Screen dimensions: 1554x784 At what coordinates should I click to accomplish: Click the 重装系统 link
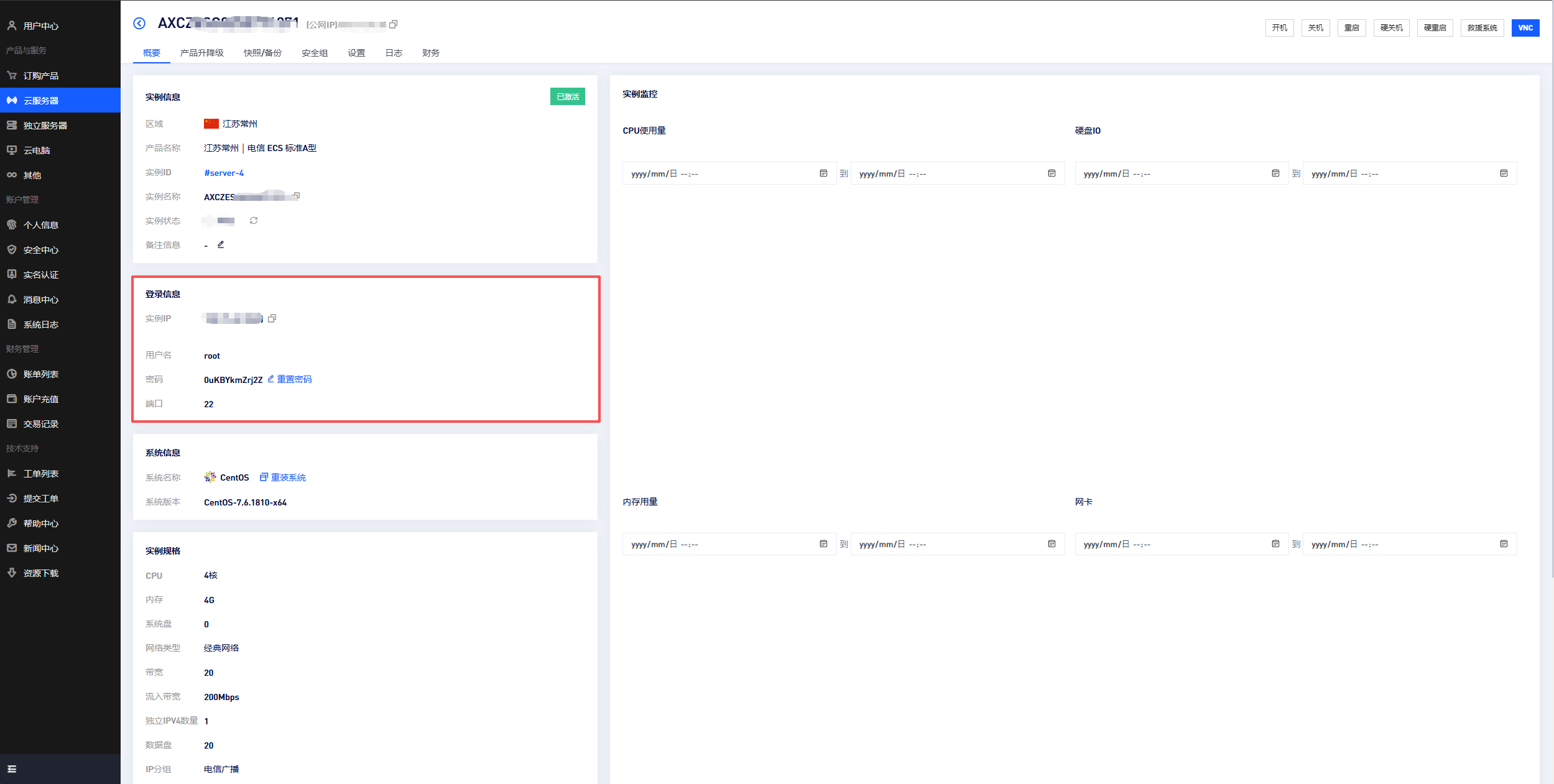point(288,477)
